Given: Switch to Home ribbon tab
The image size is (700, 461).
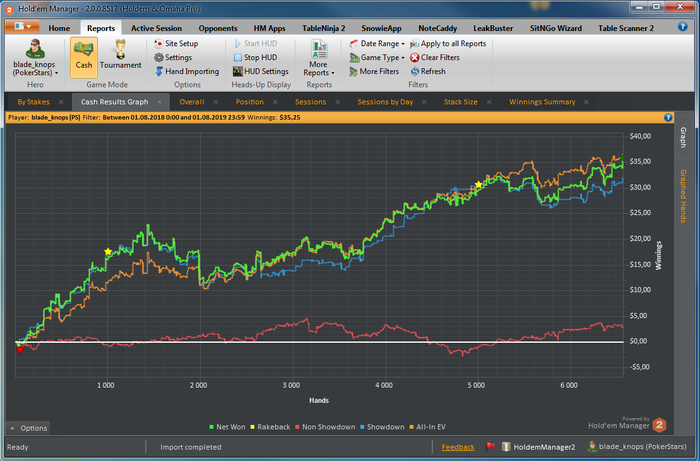Looking at the screenshot, I should (59, 28).
